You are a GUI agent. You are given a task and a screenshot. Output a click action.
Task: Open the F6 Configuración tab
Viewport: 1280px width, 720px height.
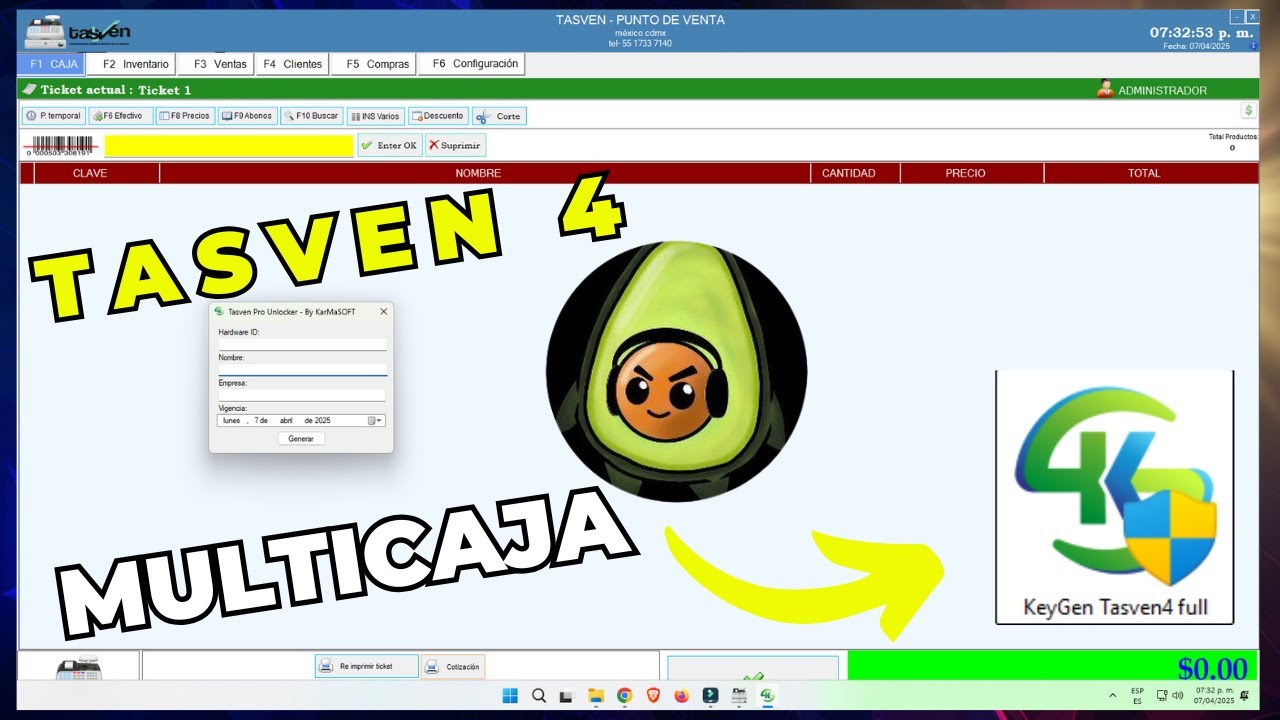[x=471, y=64]
